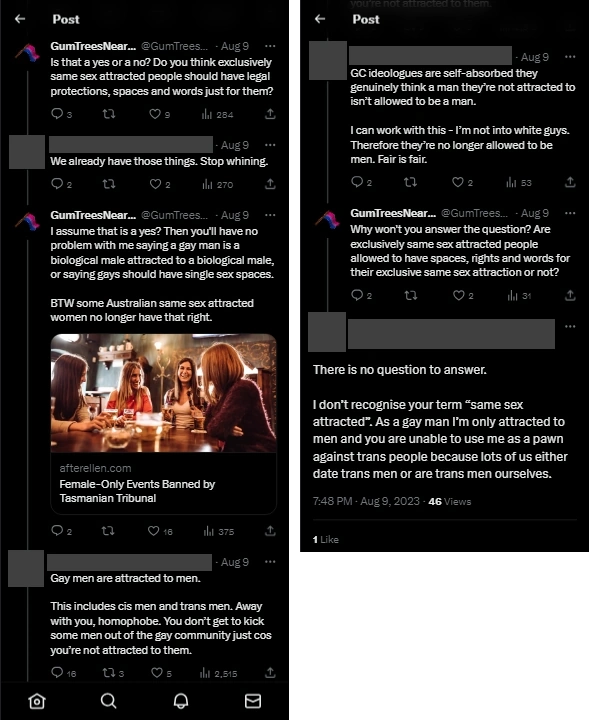
Task: Open more options on 'There is no question' post
Action: 570,326
